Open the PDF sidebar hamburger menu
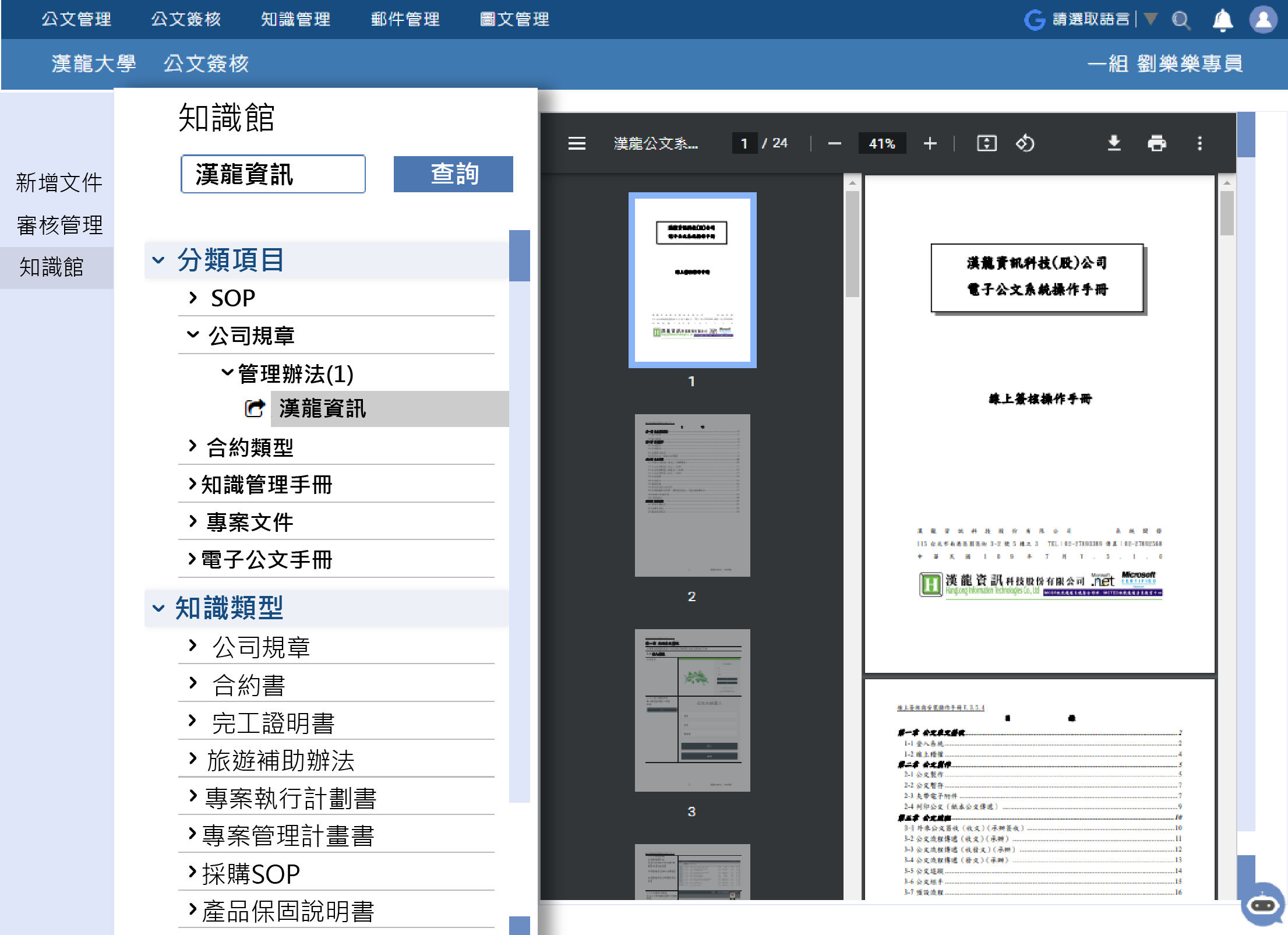The image size is (1288, 935). [577, 143]
